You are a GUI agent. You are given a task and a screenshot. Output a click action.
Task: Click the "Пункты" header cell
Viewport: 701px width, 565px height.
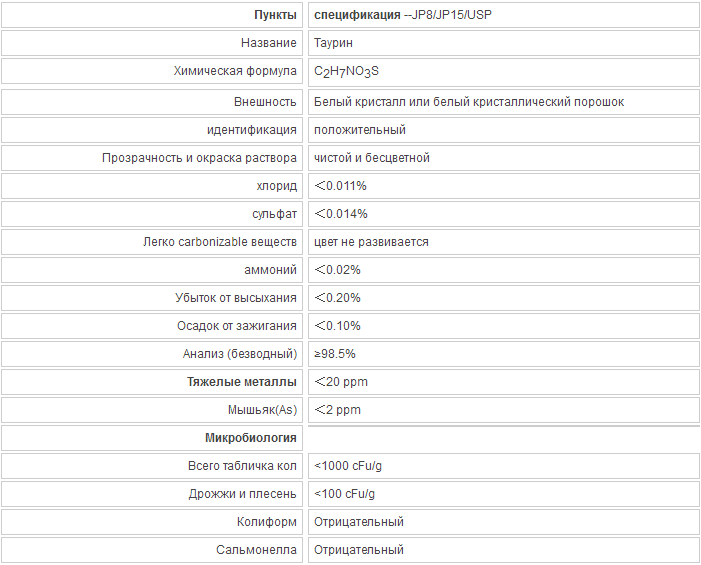(152, 15)
